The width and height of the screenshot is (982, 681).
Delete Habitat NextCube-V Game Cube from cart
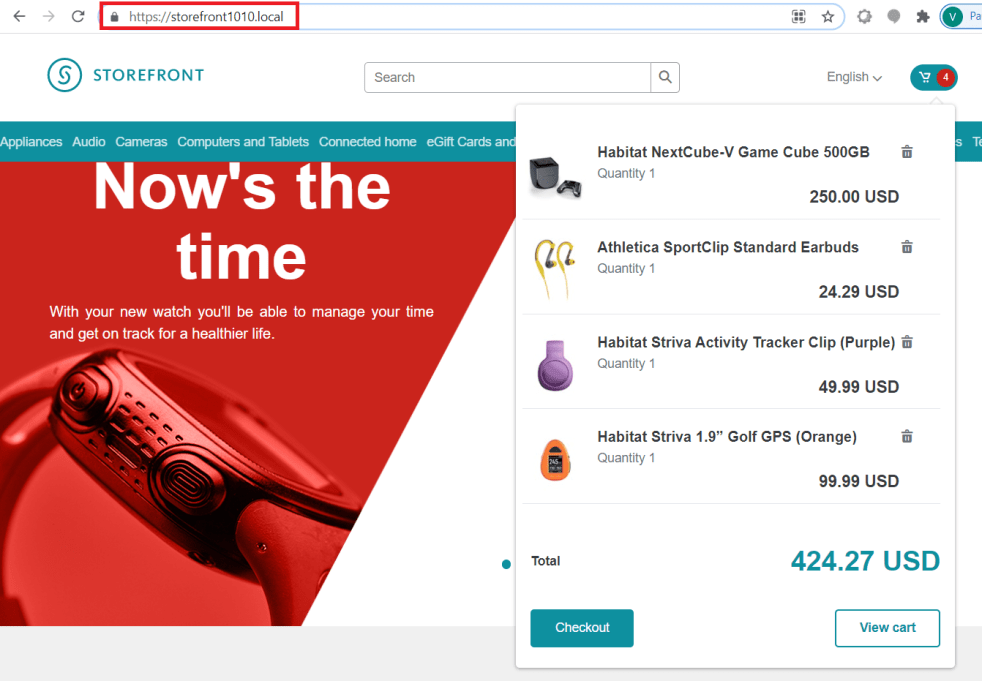click(907, 152)
